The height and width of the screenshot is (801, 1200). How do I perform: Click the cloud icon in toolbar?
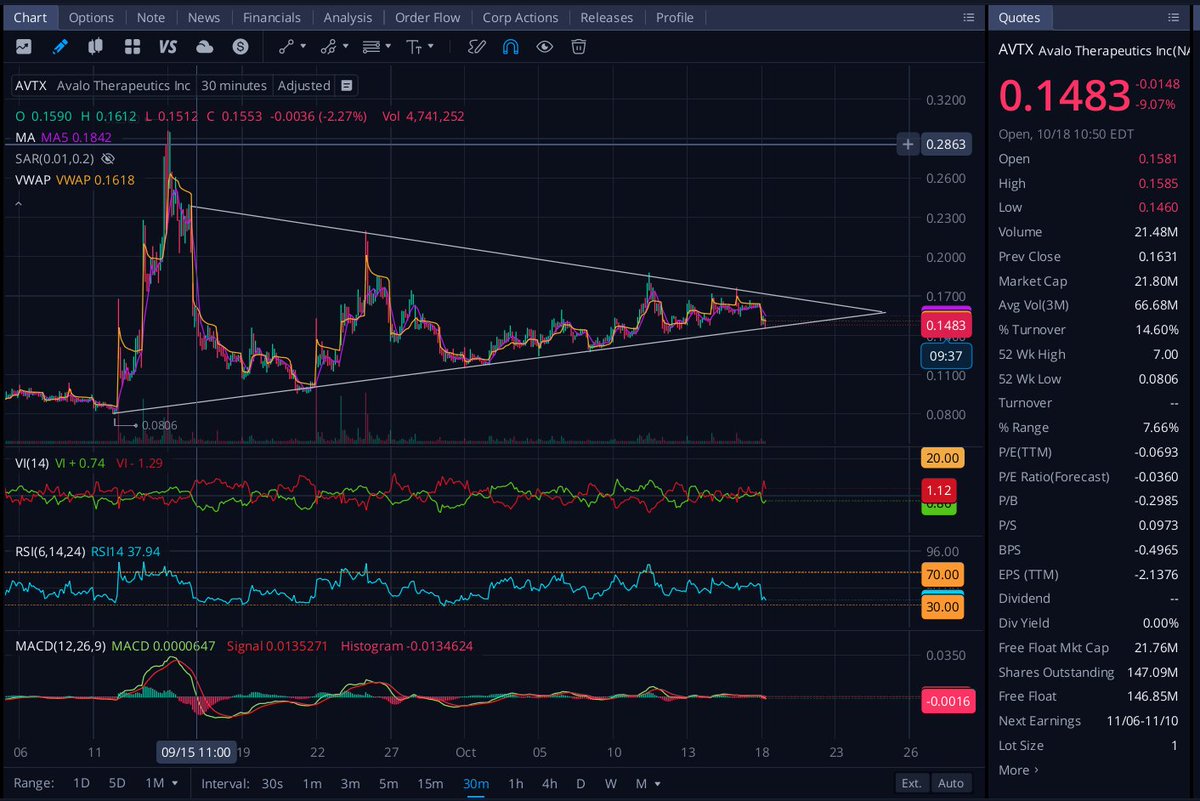click(204, 46)
